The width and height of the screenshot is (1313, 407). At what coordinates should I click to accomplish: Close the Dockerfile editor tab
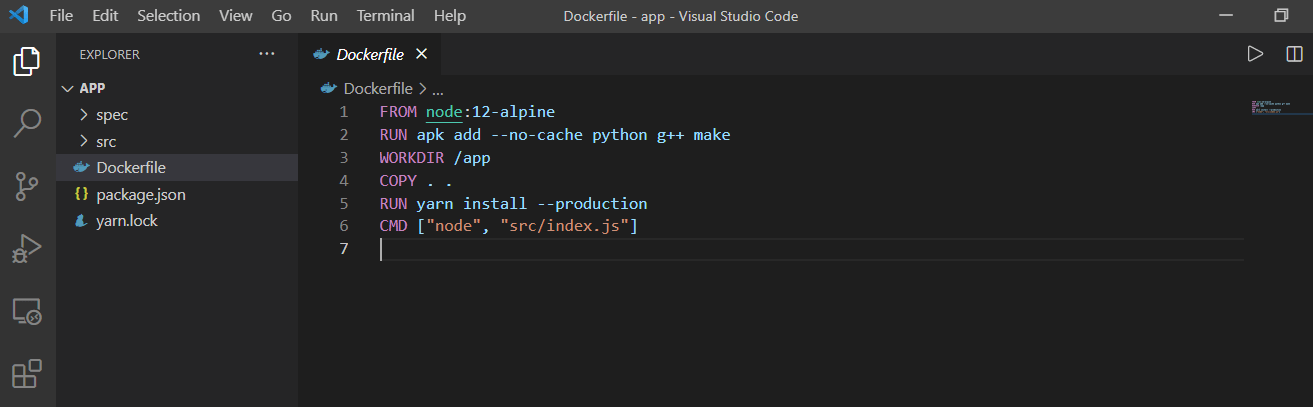[421, 54]
